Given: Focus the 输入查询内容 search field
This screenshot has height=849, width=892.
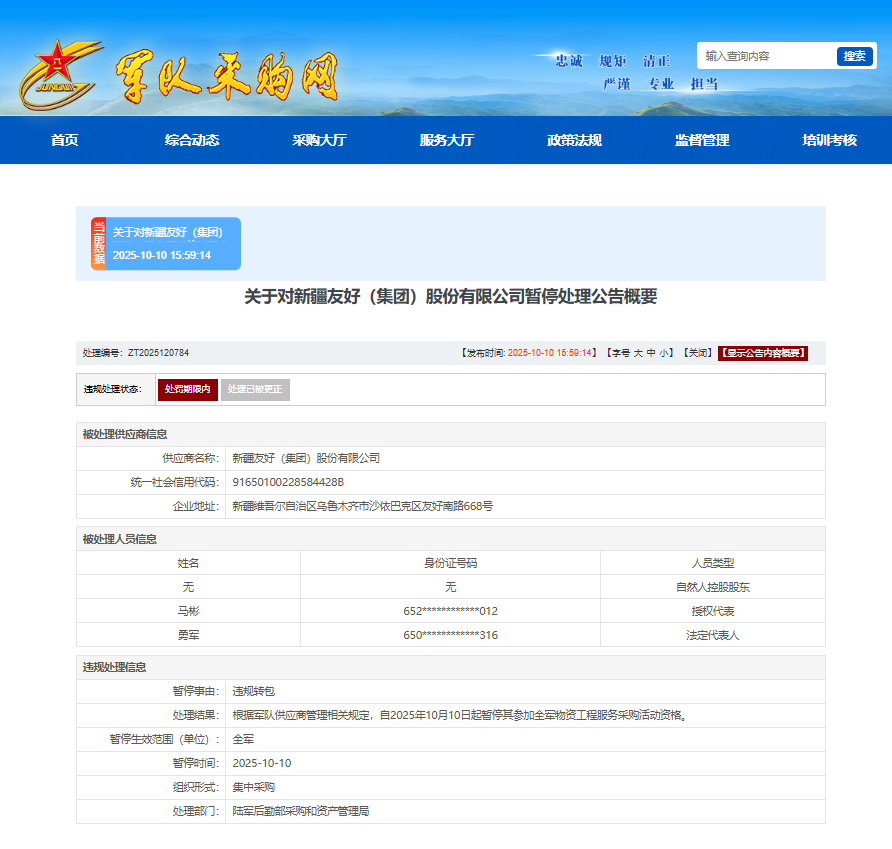Looking at the screenshot, I should coord(766,56).
